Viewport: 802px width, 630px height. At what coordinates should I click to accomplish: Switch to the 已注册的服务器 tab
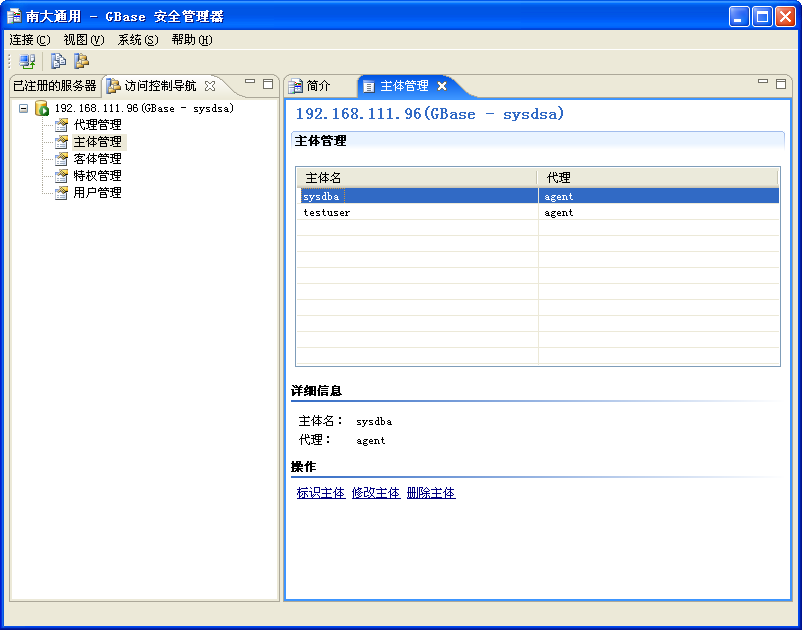[x=54, y=86]
